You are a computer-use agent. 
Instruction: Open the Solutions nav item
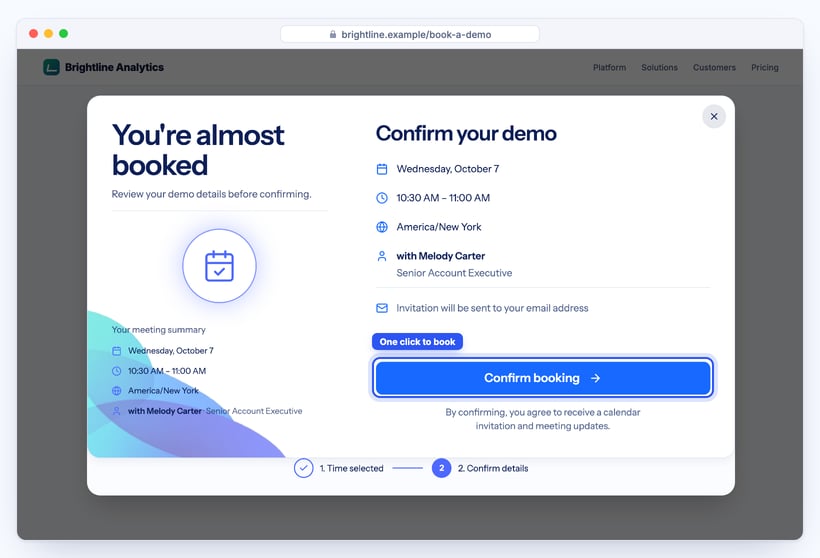click(x=659, y=67)
